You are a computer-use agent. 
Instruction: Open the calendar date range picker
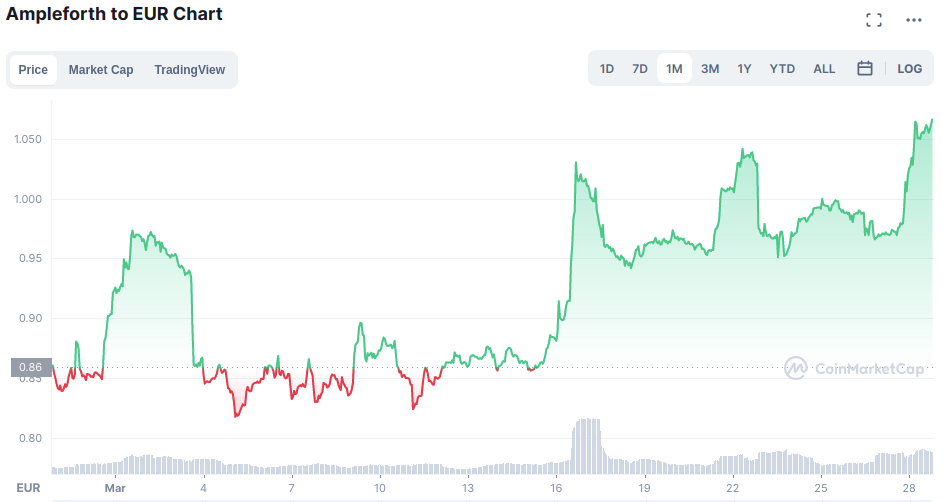click(x=865, y=69)
